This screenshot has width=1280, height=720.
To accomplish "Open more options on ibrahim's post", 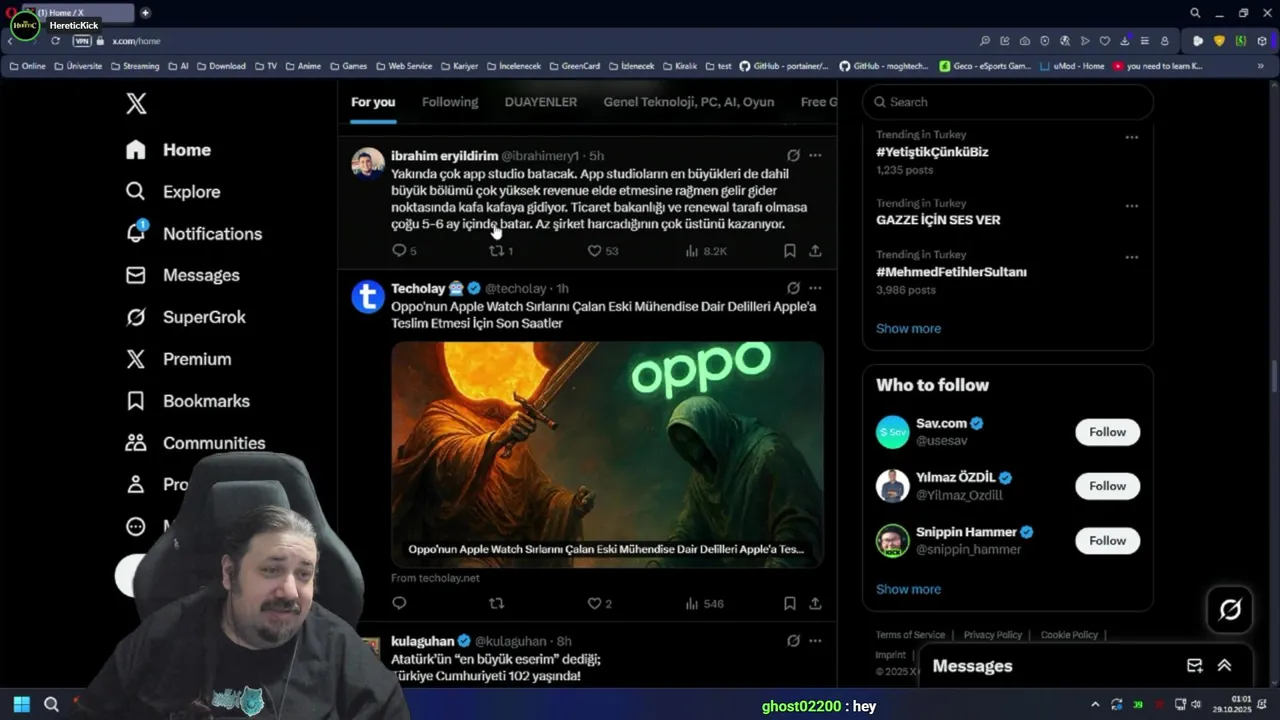I will pos(815,156).
